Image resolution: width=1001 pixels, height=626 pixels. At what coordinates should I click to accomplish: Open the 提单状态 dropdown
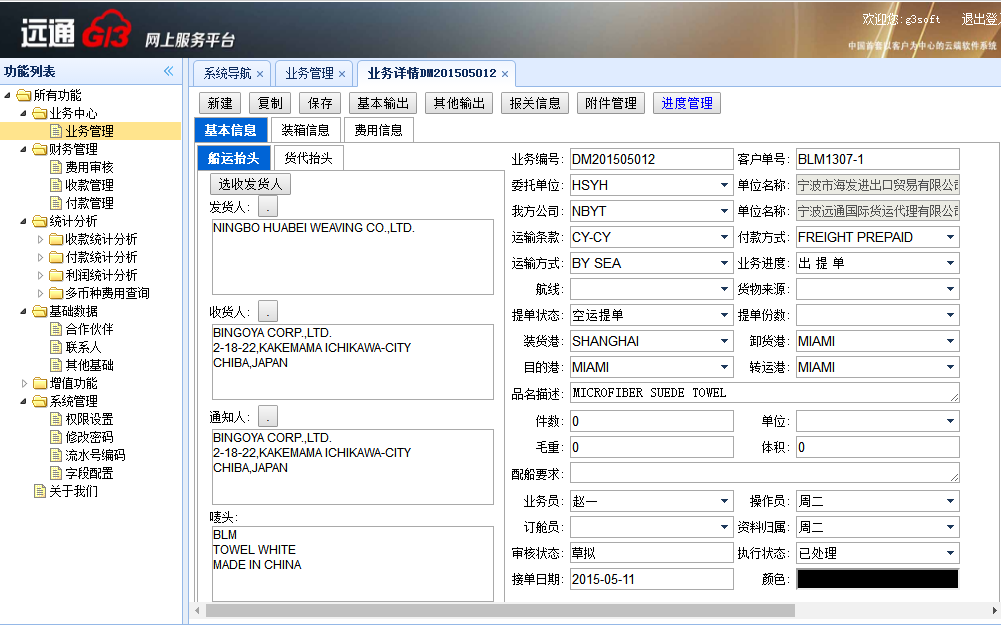(724, 315)
